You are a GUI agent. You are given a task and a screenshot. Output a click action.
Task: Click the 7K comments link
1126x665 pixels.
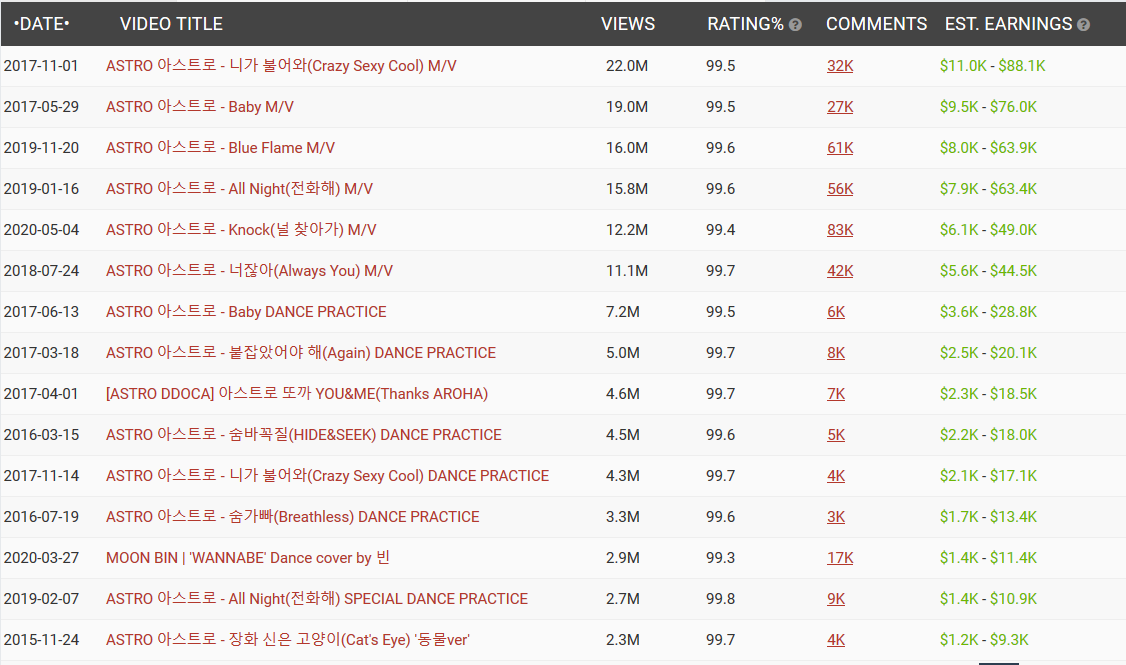(x=836, y=393)
